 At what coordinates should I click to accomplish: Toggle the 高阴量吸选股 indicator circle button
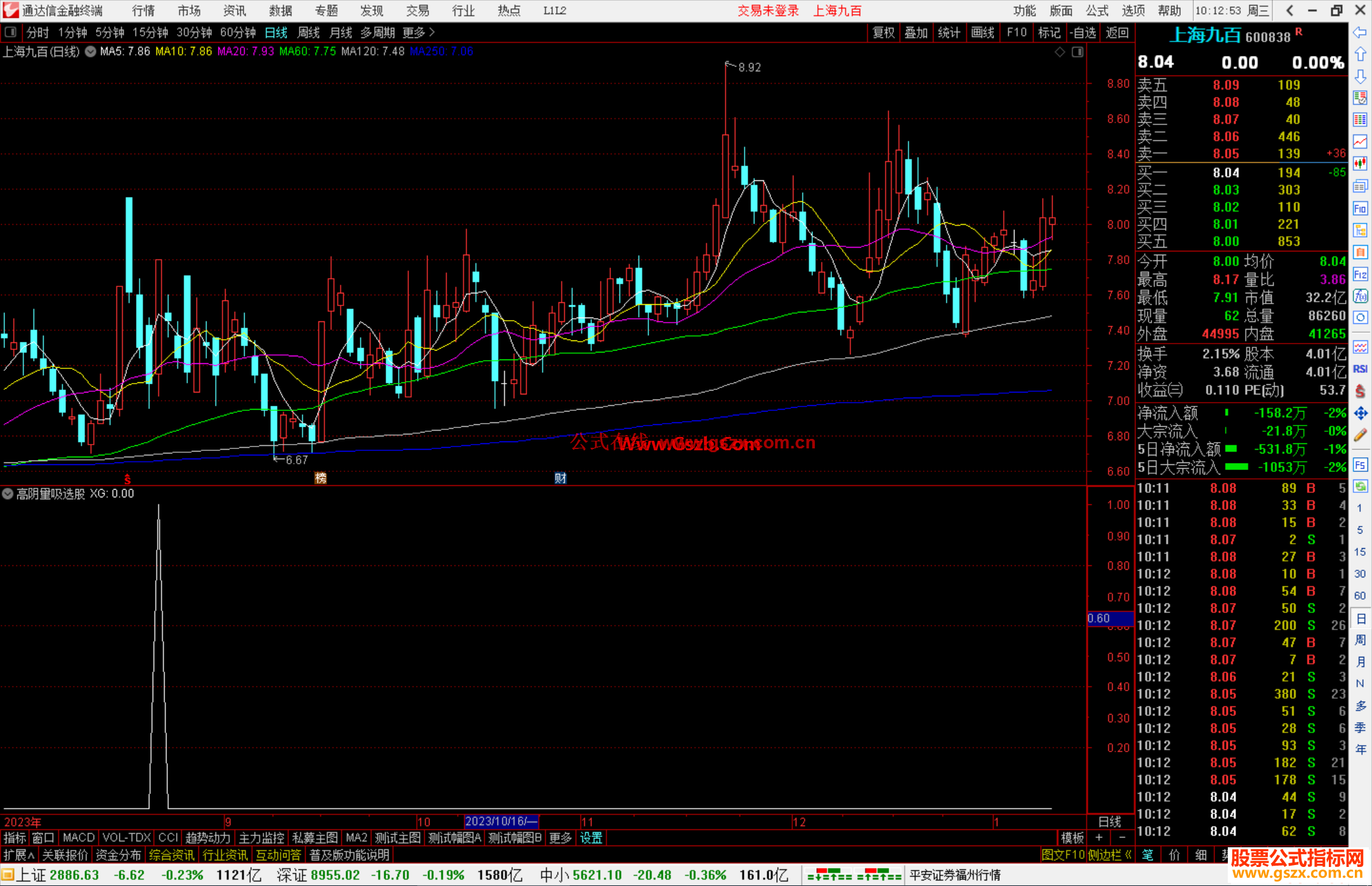click(x=8, y=493)
